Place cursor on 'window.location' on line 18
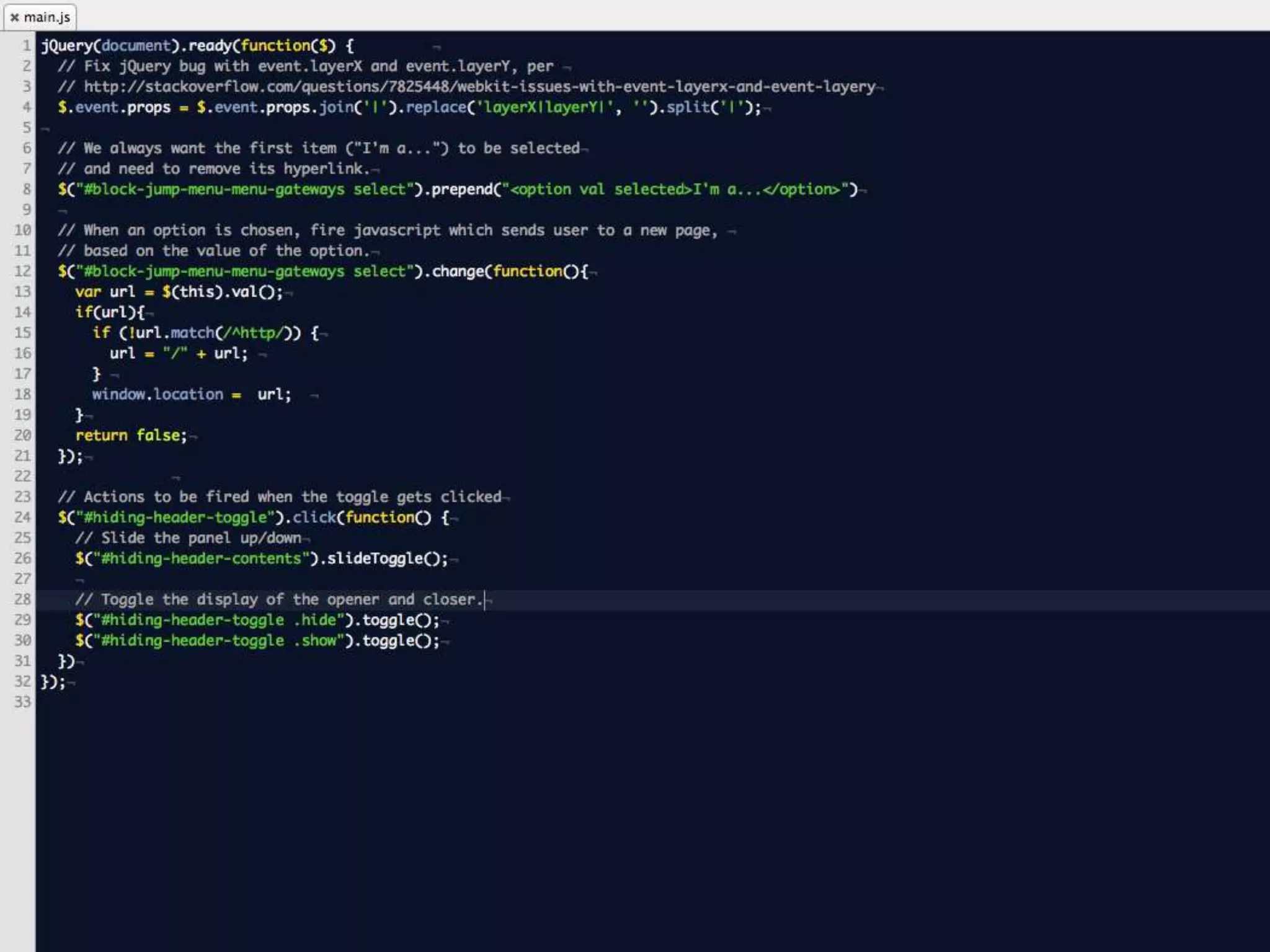The image size is (1270, 952). pyautogui.click(x=158, y=394)
